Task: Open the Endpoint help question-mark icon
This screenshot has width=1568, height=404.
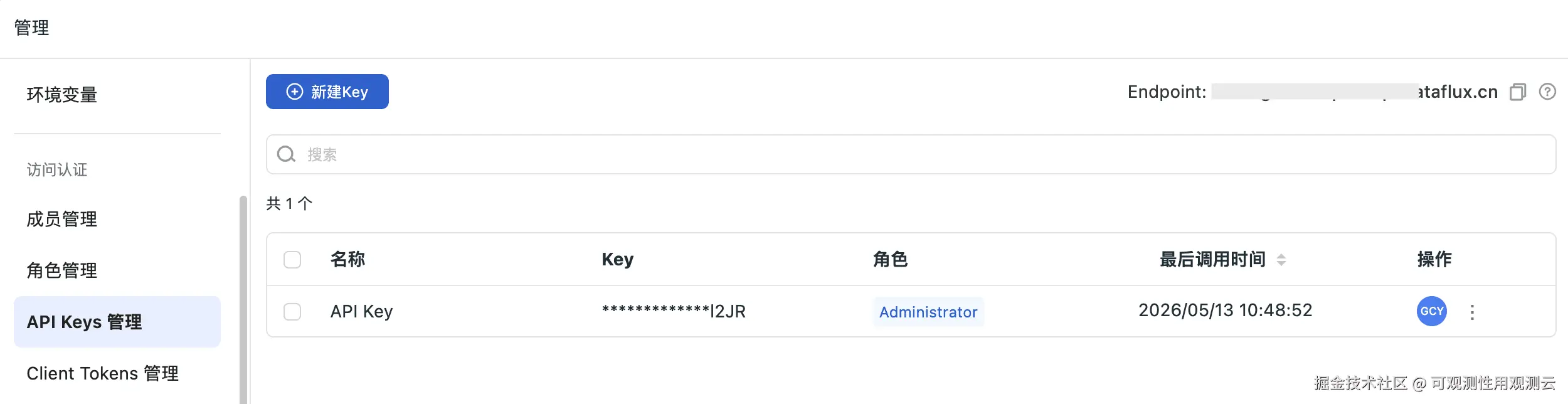Action: click(x=1547, y=92)
